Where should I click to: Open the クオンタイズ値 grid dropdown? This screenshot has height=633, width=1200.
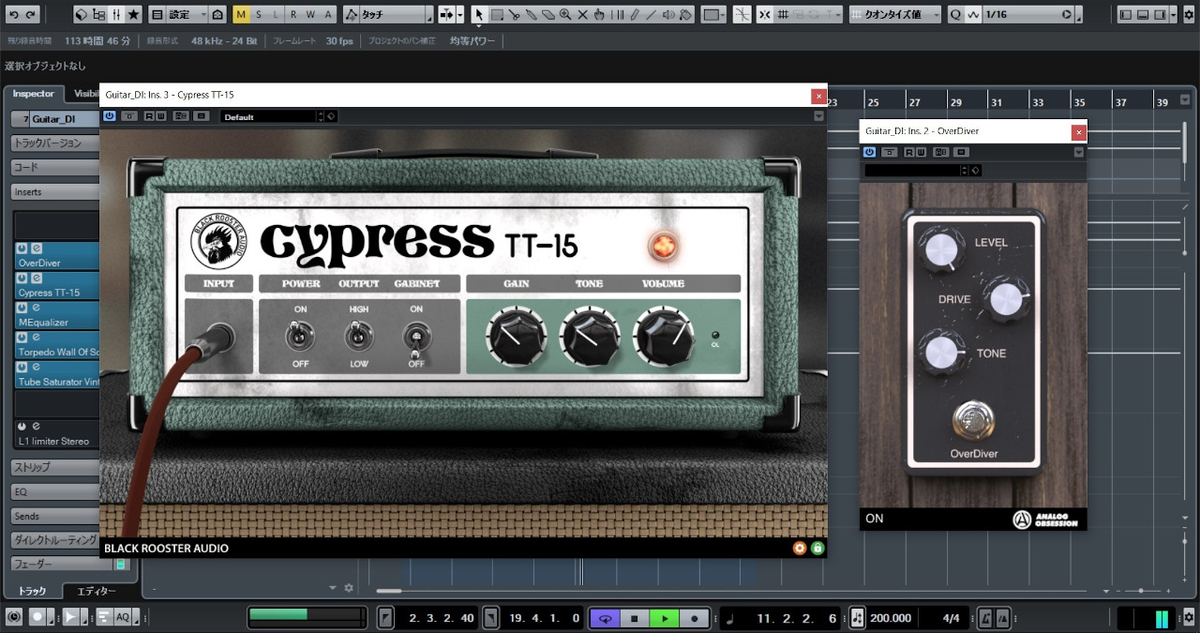tap(895, 15)
